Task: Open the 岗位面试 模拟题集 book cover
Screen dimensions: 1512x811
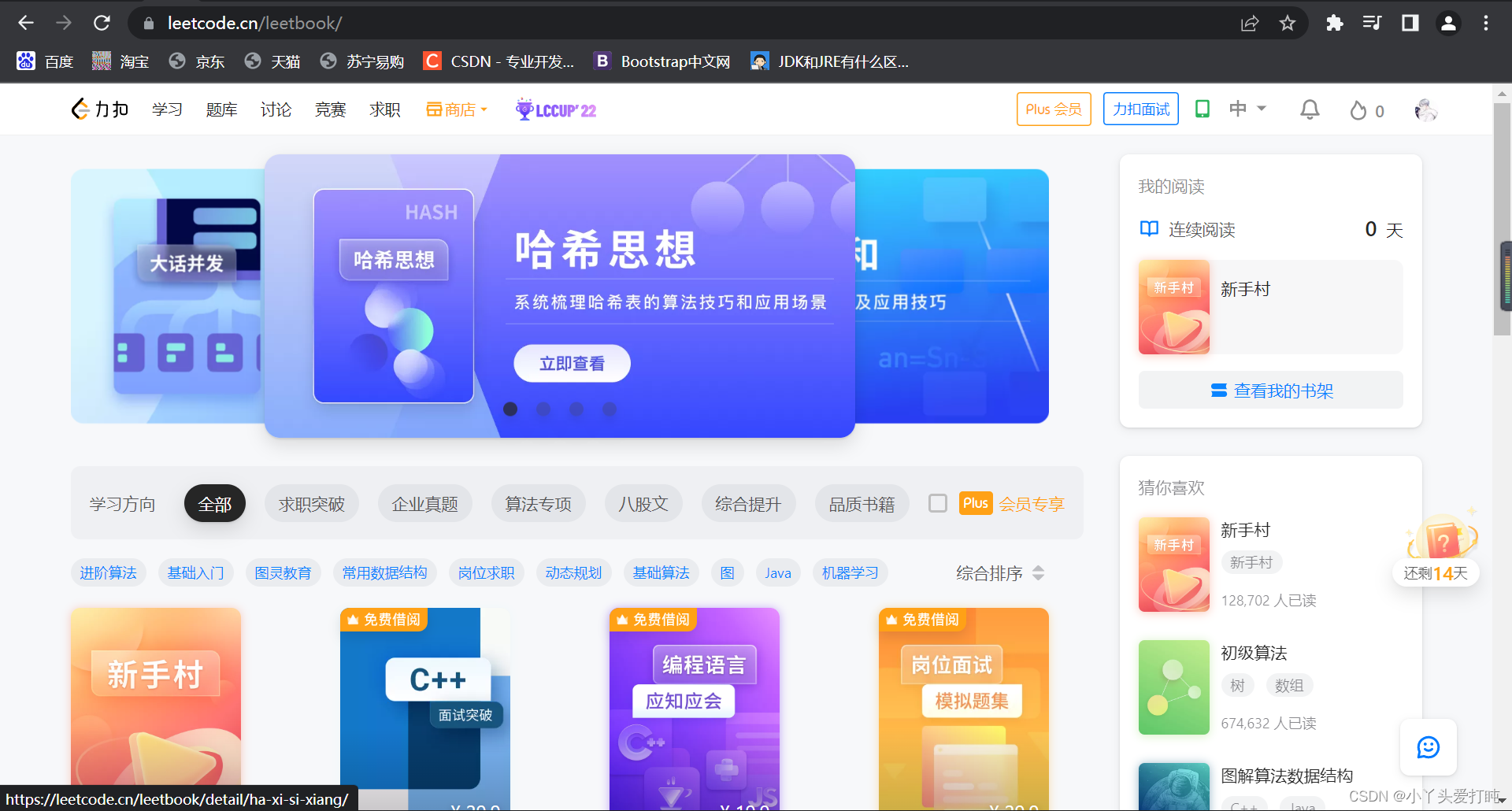Action: point(964,709)
